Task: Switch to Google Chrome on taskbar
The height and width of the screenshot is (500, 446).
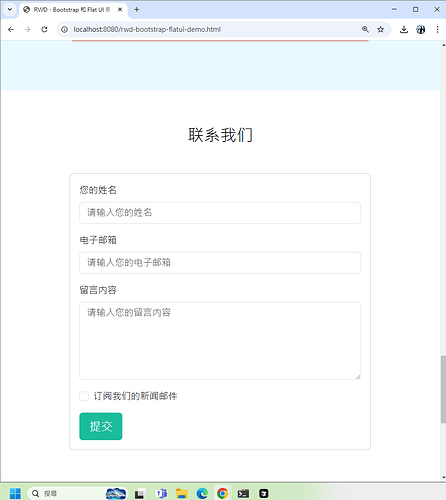Action: pyautogui.click(x=222, y=493)
